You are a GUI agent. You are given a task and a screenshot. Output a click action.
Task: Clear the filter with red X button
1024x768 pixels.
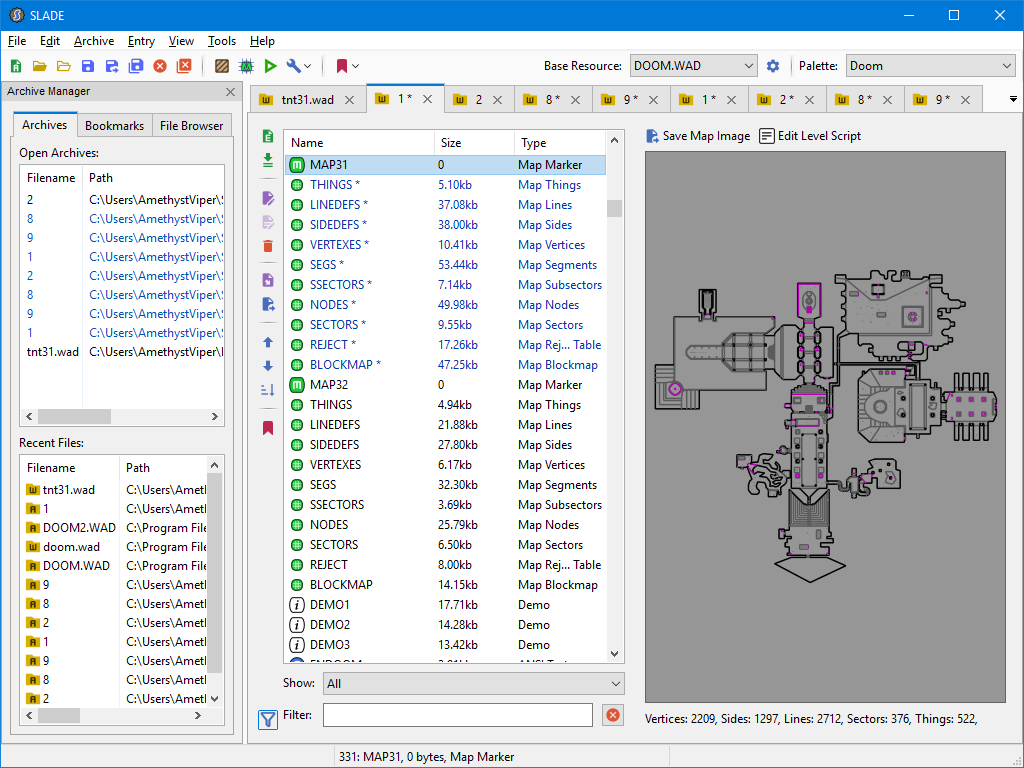coord(613,715)
